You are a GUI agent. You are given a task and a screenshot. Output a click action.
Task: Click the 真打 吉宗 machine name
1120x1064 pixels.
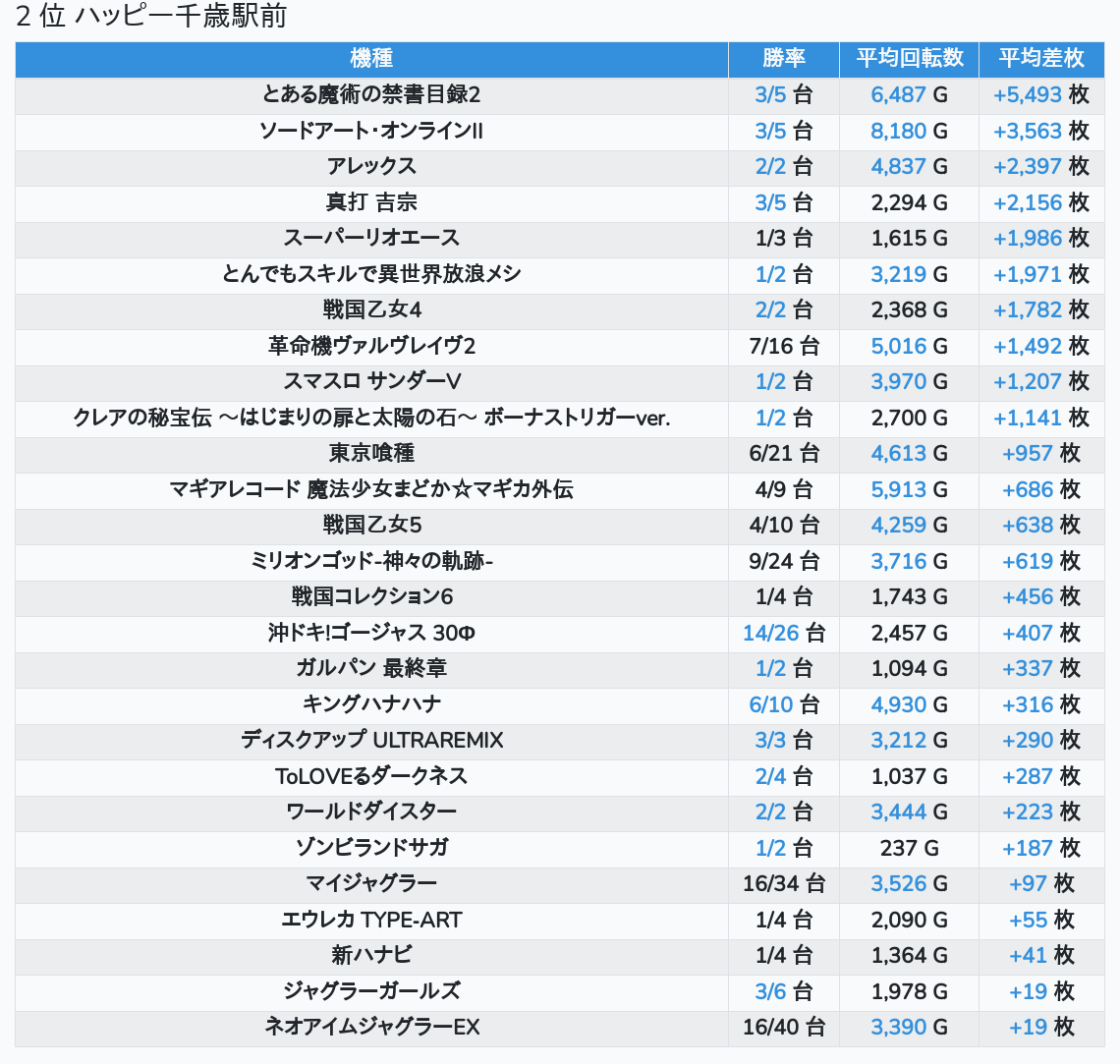point(371,202)
